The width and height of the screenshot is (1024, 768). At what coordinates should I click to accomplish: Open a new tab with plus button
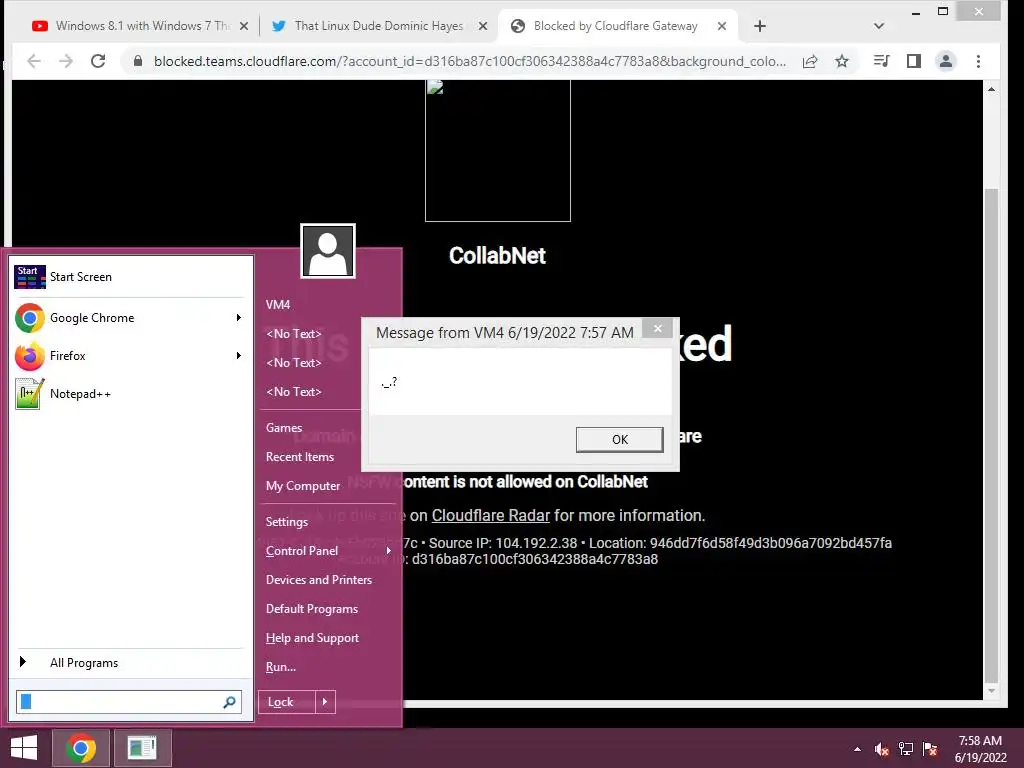click(760, 26)
